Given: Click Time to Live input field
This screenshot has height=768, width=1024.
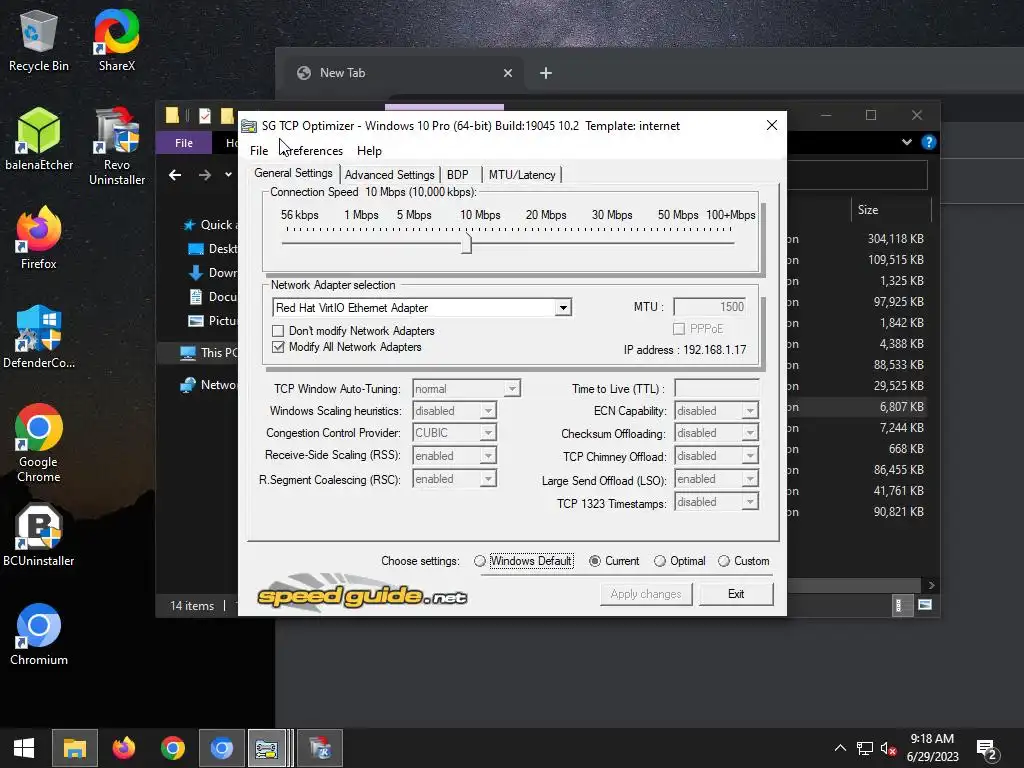Looking at the screenshot, I should click(716, 389).
